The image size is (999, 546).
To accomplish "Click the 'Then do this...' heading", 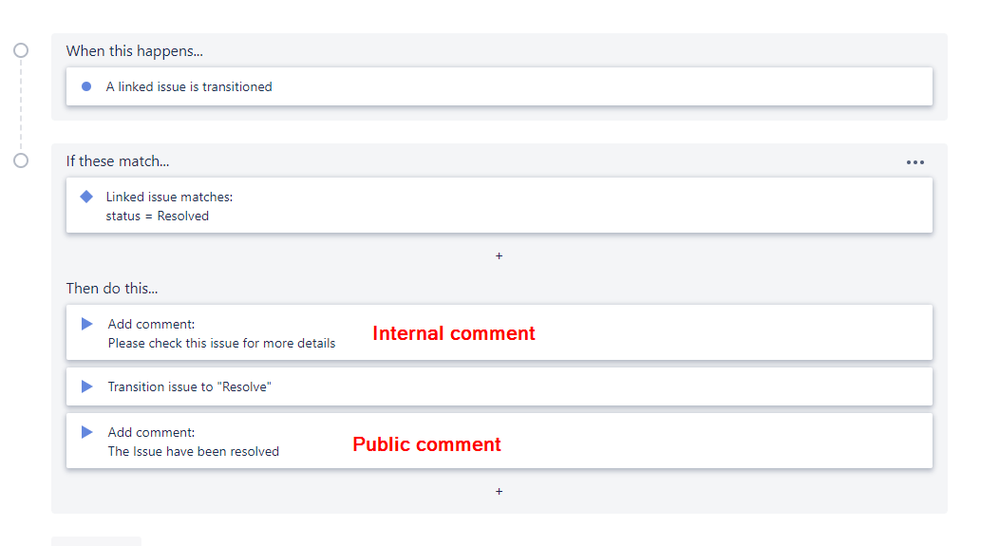I will (x=112, y=289).
